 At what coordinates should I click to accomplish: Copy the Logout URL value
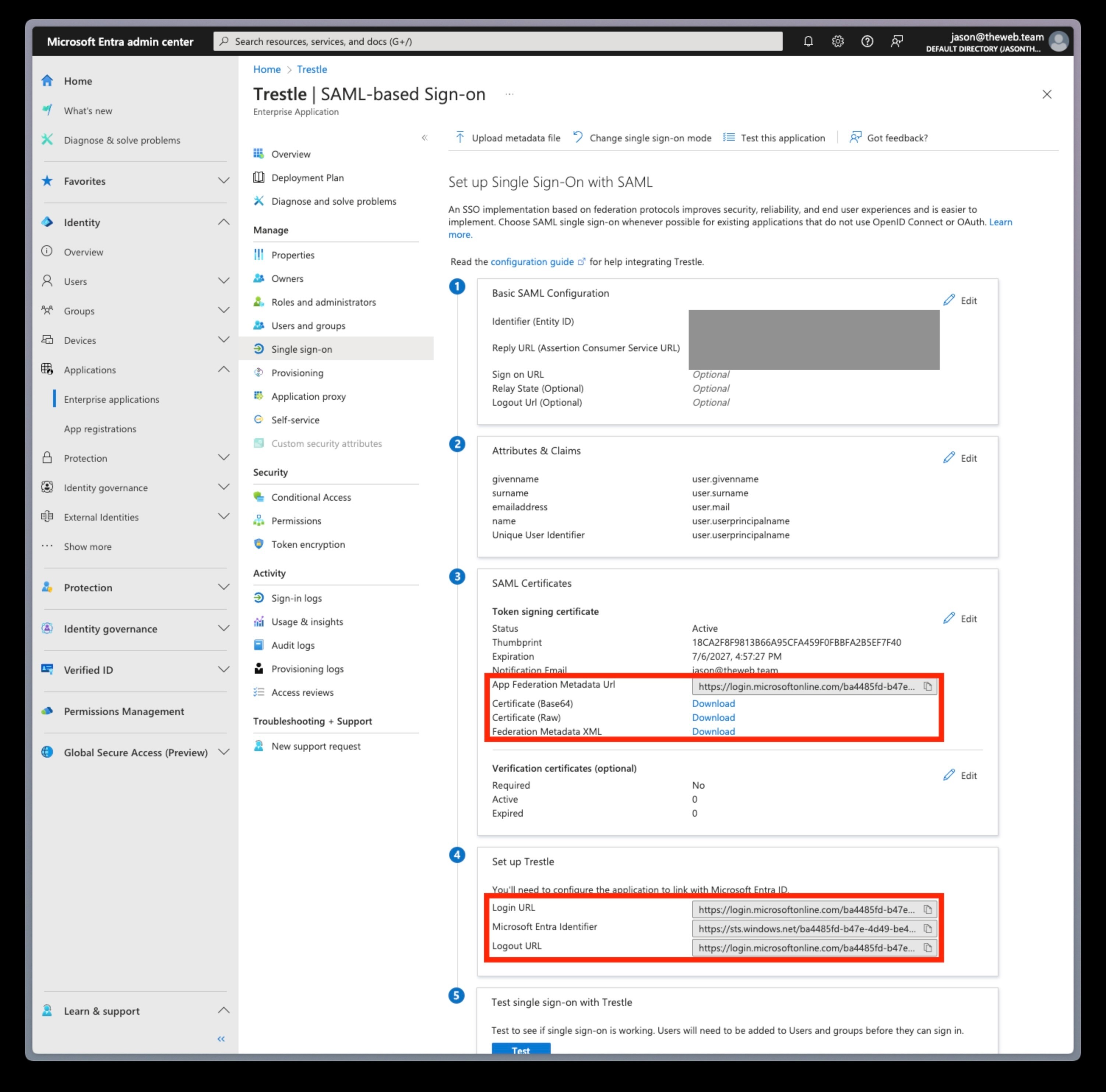click(x=927, y=948)
